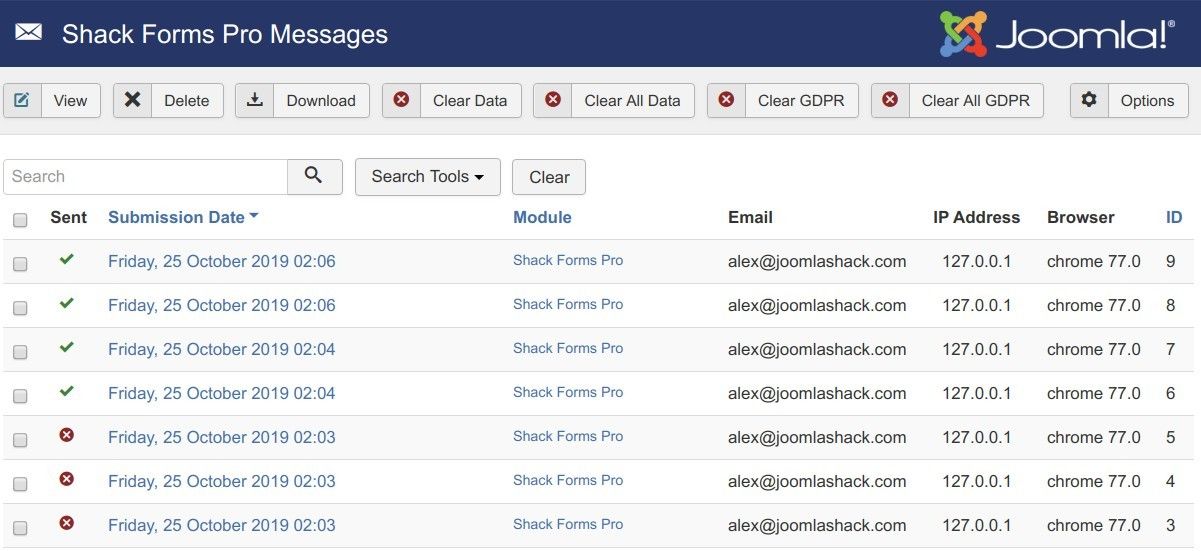
Task: Click the IP Address column header
Action: (x=977, y=217)
